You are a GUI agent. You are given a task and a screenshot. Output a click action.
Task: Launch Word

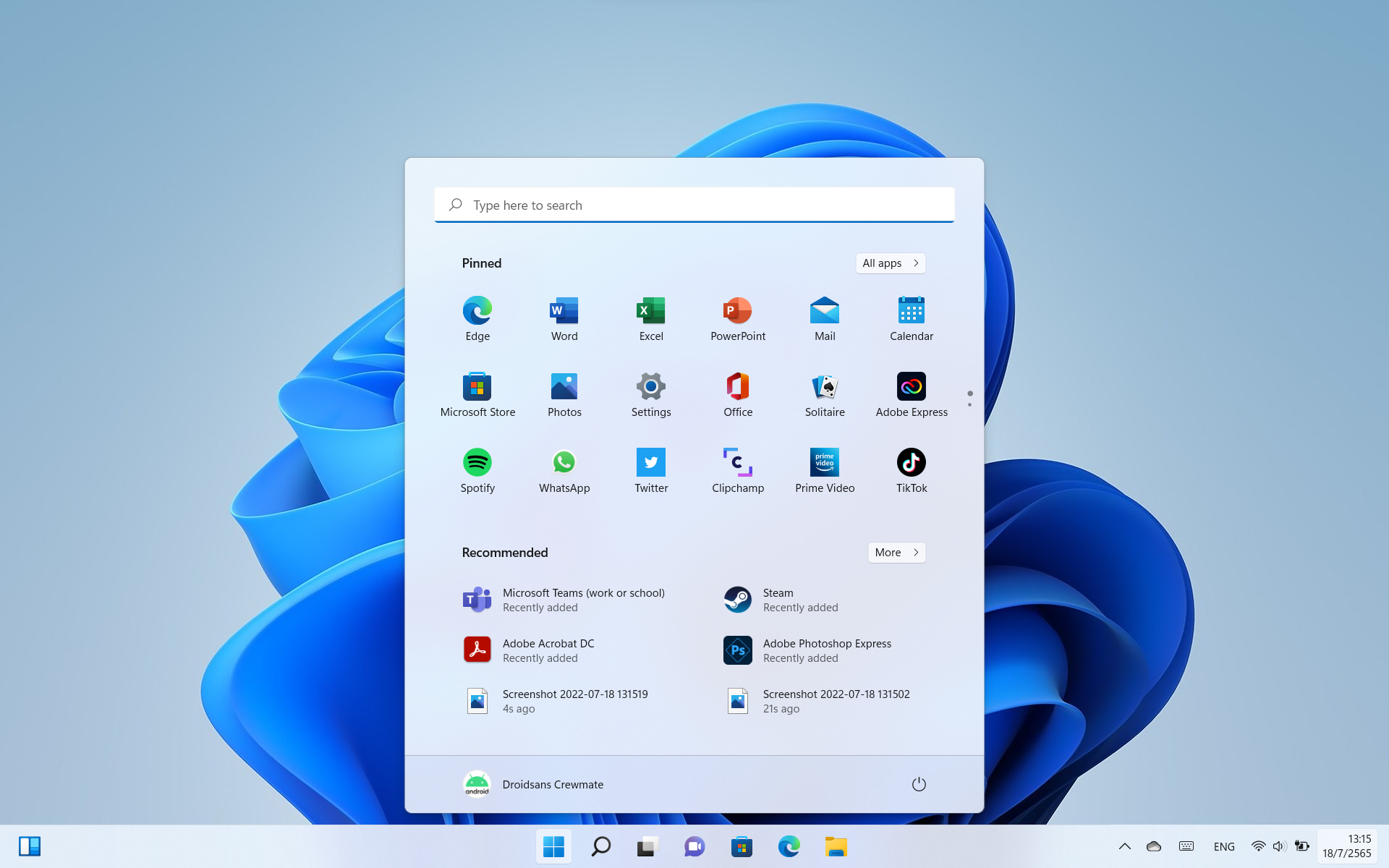coord(564,318)
